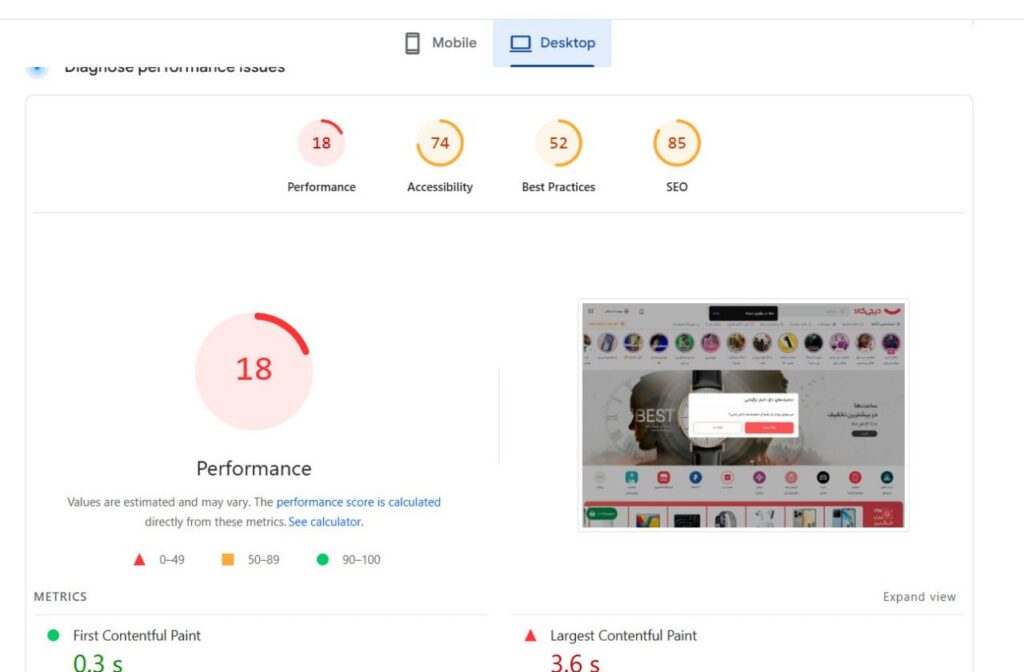Click the large Performance gauge circle

(x=254, y=370)
